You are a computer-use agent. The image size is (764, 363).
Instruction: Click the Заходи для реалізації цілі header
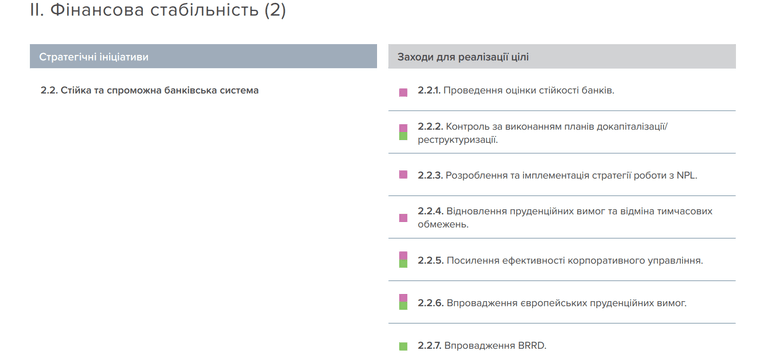(562, 57)
